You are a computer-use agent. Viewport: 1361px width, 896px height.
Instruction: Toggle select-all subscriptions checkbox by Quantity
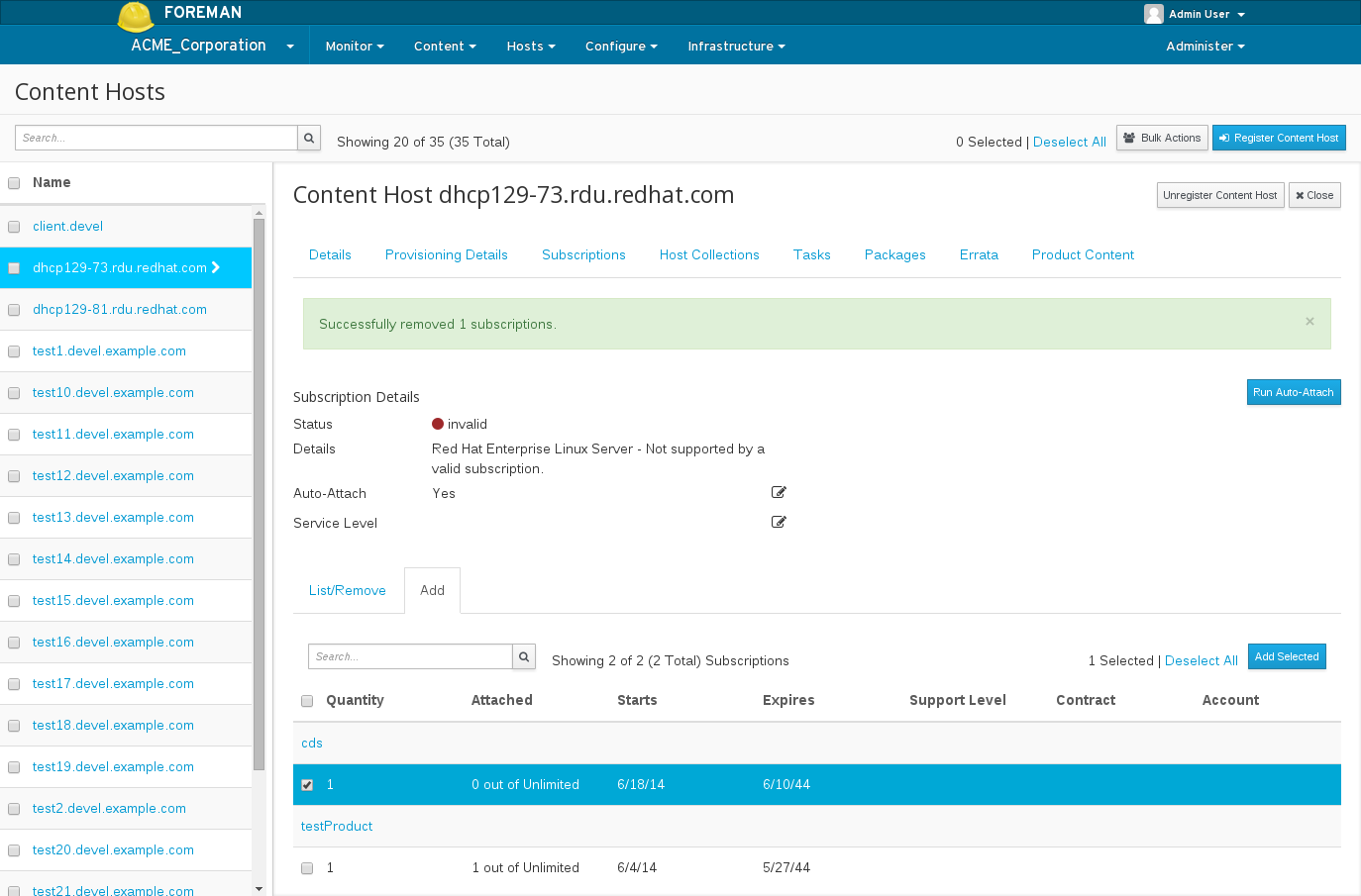(x=307, y=701)
